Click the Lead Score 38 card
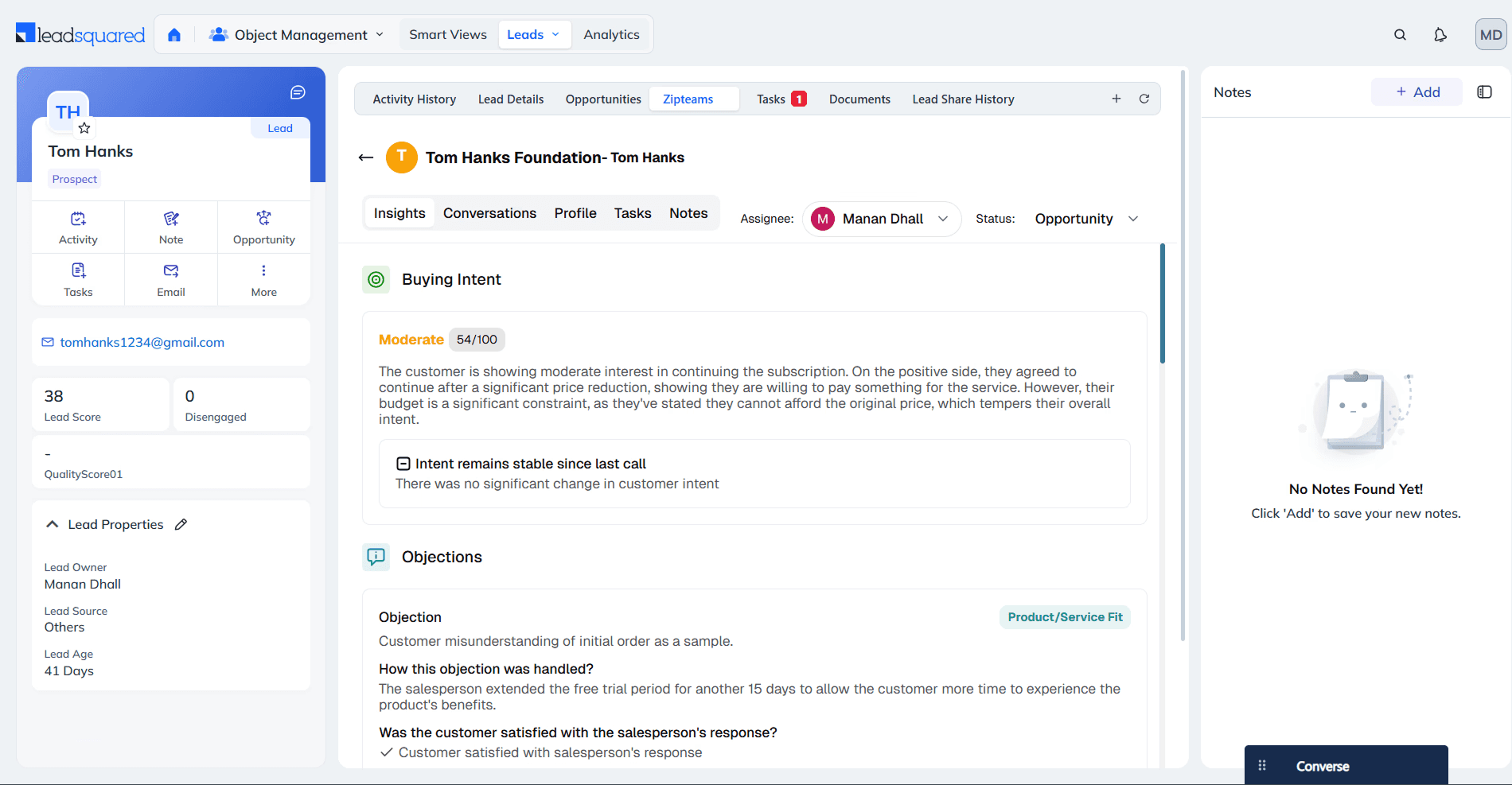1512x785 pixels. point(100,405)
